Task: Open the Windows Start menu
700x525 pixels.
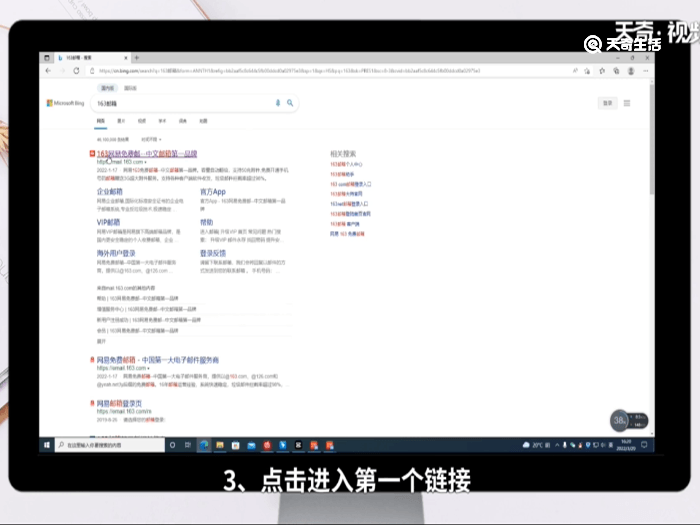Action: click(46, 445)
